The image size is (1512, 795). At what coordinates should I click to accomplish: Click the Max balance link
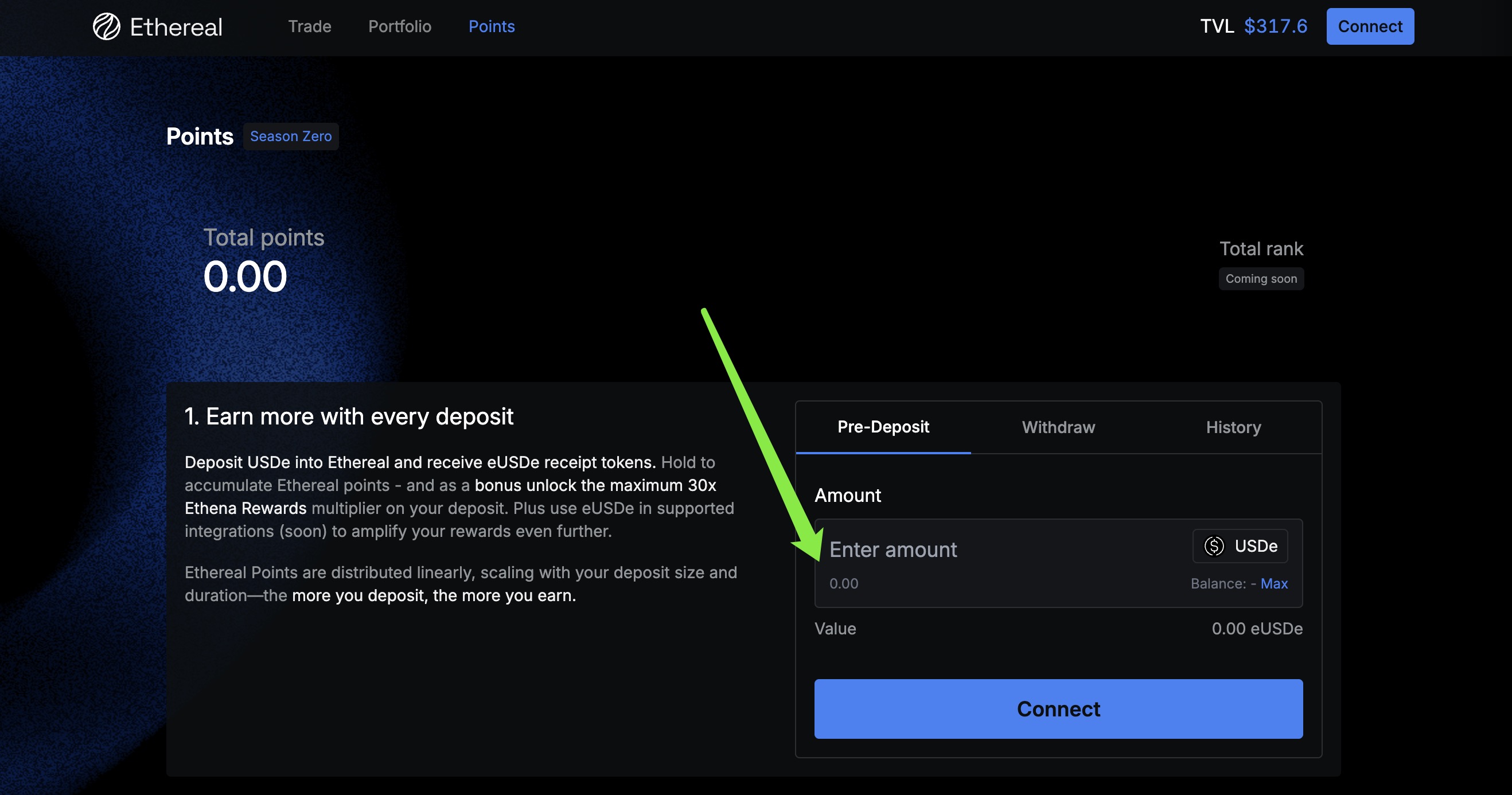(1274, 583)
